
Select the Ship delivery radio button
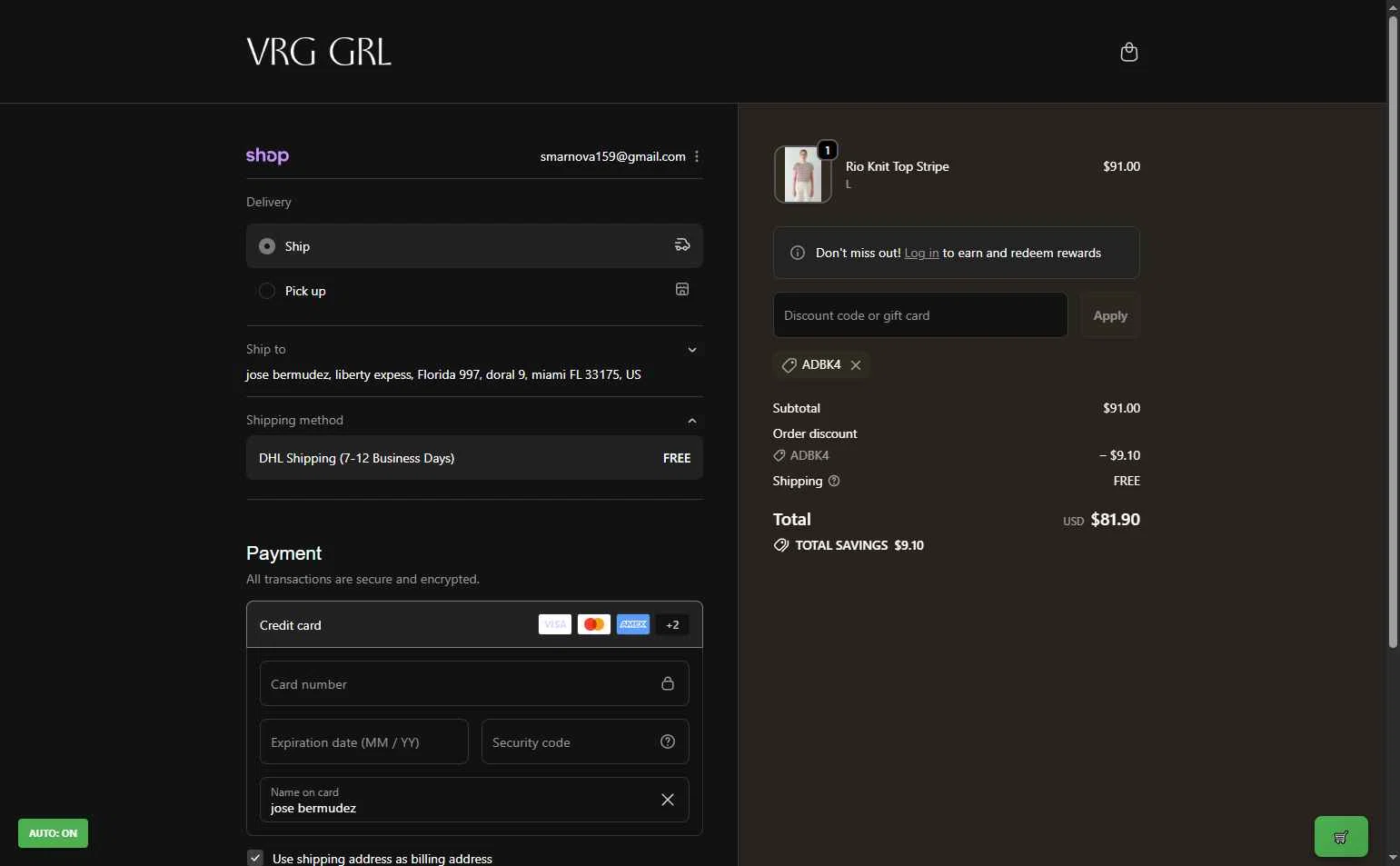(267, 246)
